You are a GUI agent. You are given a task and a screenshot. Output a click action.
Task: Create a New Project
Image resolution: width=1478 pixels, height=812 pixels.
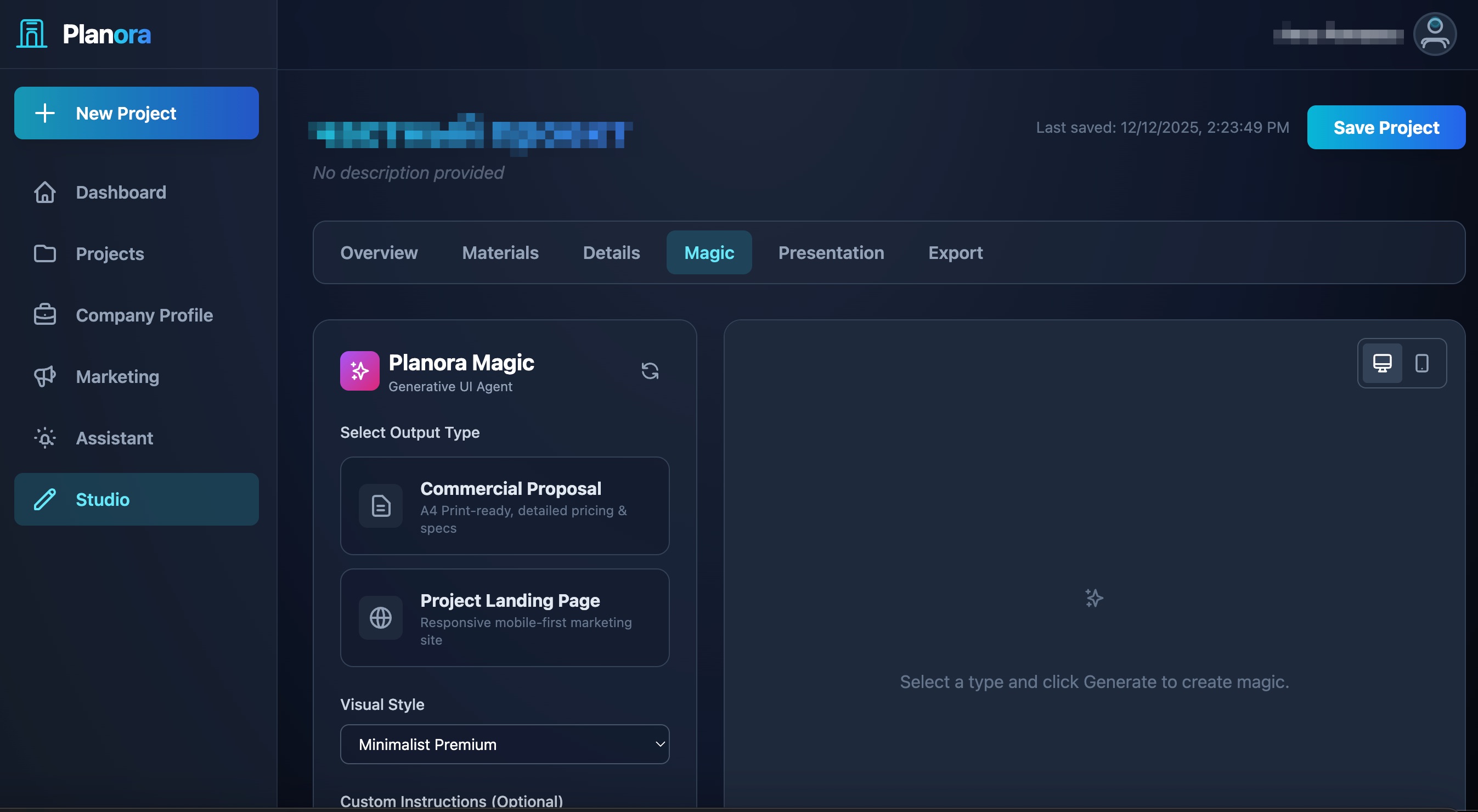click(x=137, y=113)
